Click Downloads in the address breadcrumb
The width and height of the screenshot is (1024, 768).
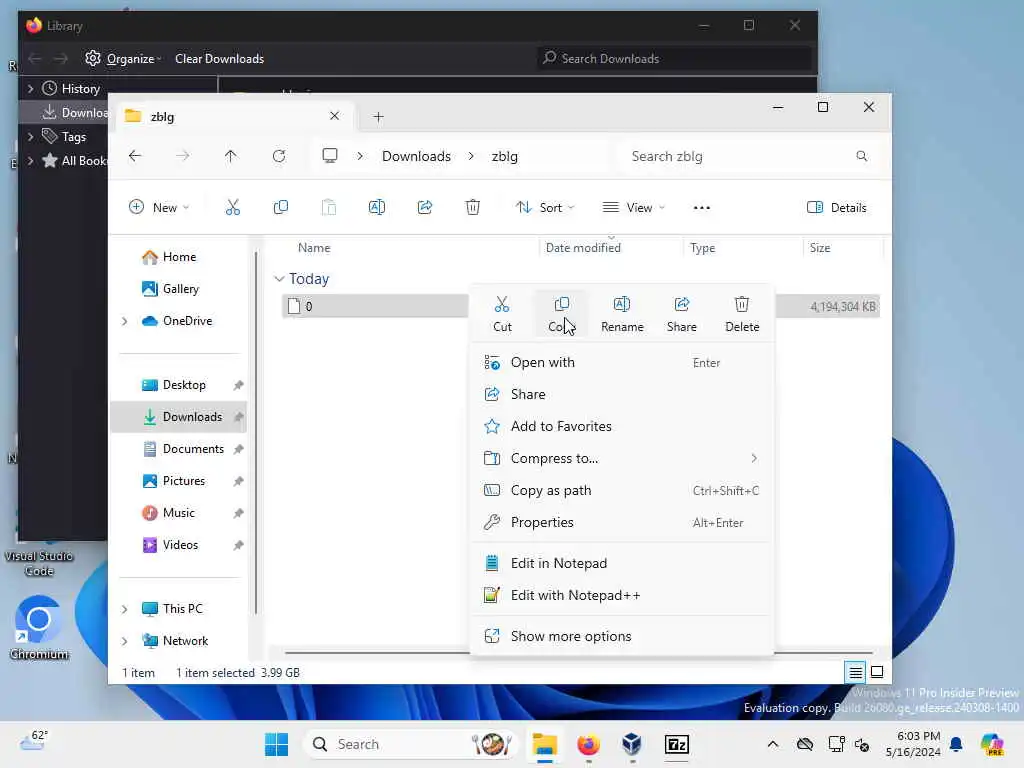pyautogui.click(x=416, y=156)
